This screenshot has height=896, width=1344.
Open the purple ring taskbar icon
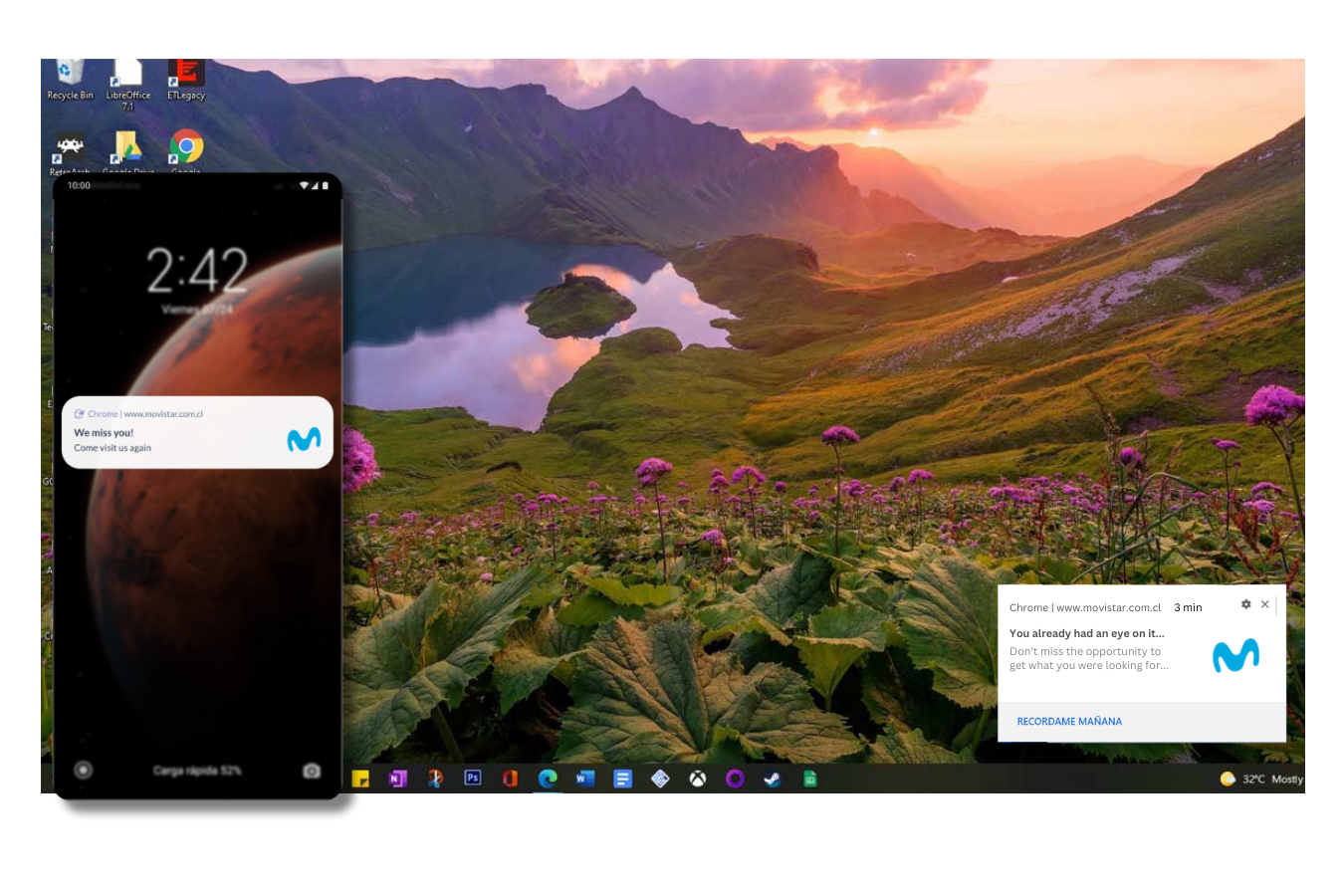coord(735,779)
